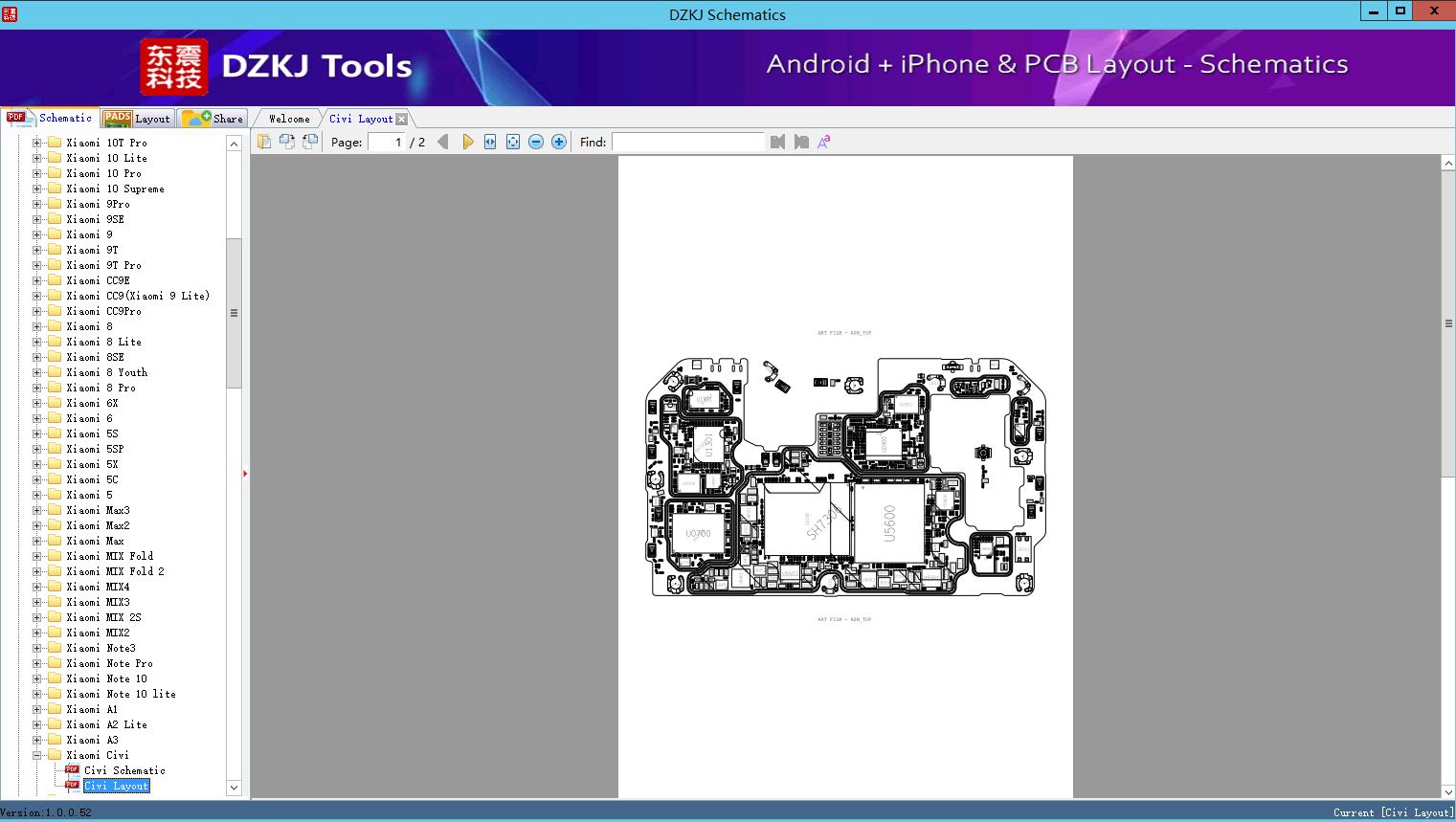Click the page number input field

click(x=387, y=142)
